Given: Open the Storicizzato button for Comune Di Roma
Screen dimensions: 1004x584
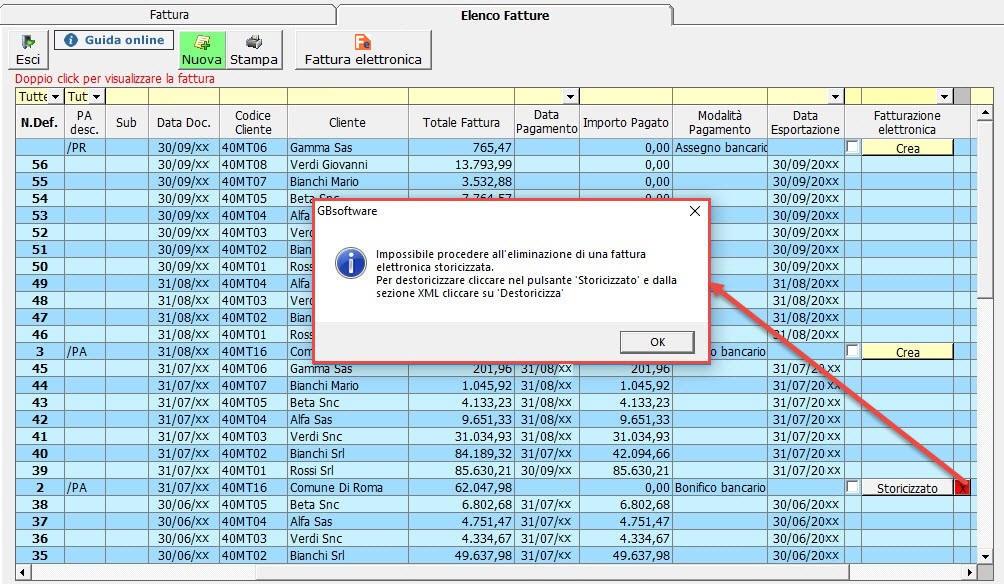Looking at the screenshot, I should point(907,488).
